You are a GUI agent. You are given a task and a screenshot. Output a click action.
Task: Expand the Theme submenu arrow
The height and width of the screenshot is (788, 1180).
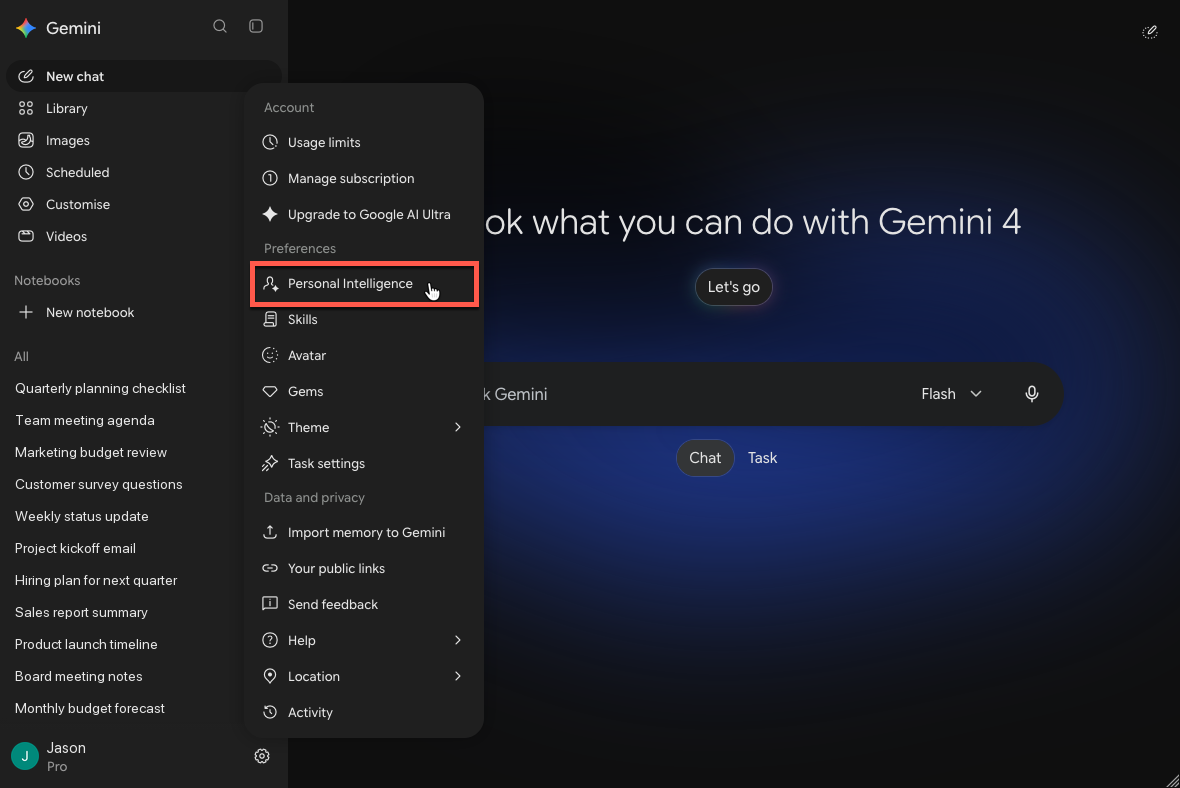[458, 427]
